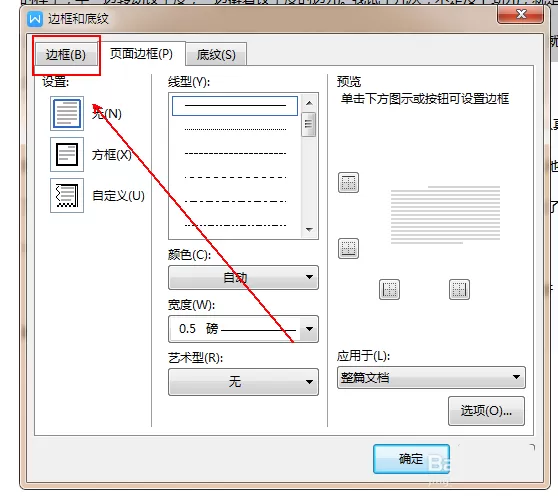Screen dimensions: 558x500
Task: Click the 确定 button
Action: coord(411,459)
